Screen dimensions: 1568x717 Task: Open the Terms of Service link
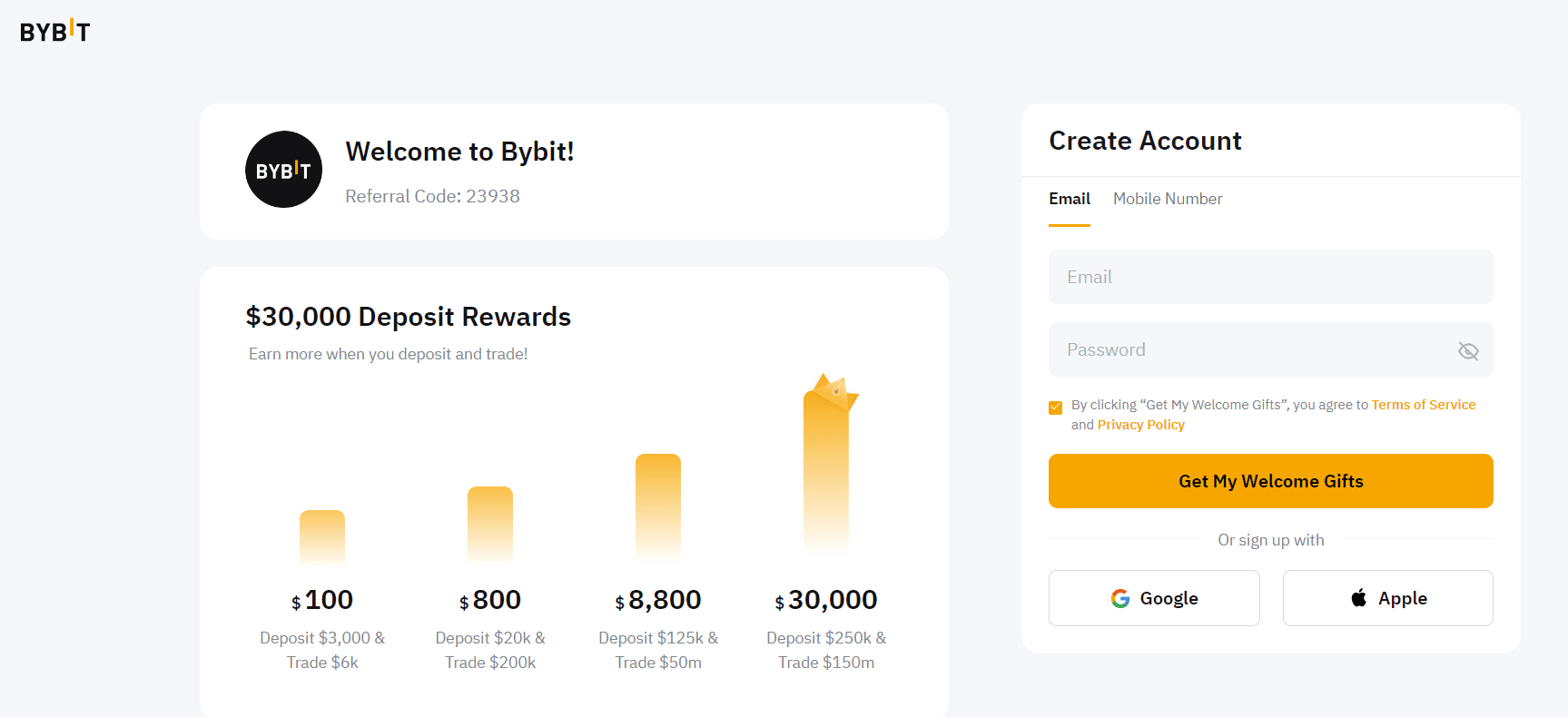pyautogui.click(x=1423, y=405)
